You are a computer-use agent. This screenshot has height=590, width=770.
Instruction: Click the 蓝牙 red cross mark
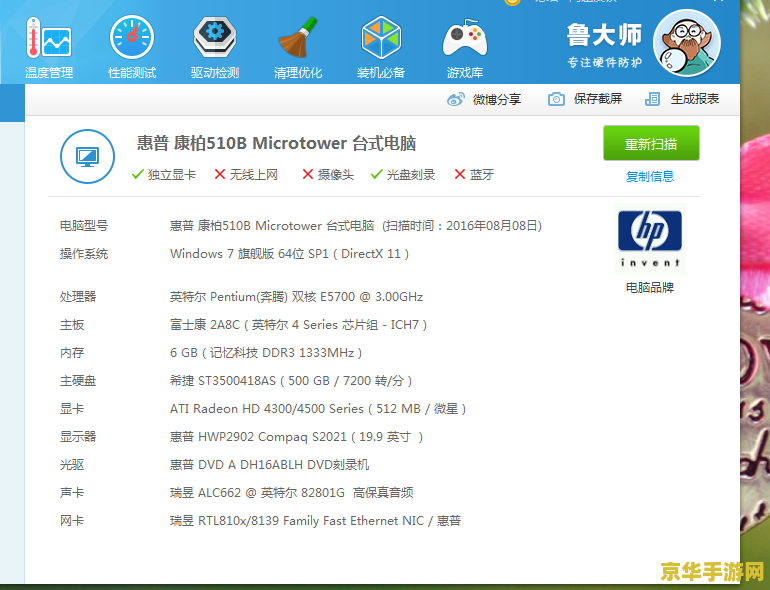click(x=460, y=174)
